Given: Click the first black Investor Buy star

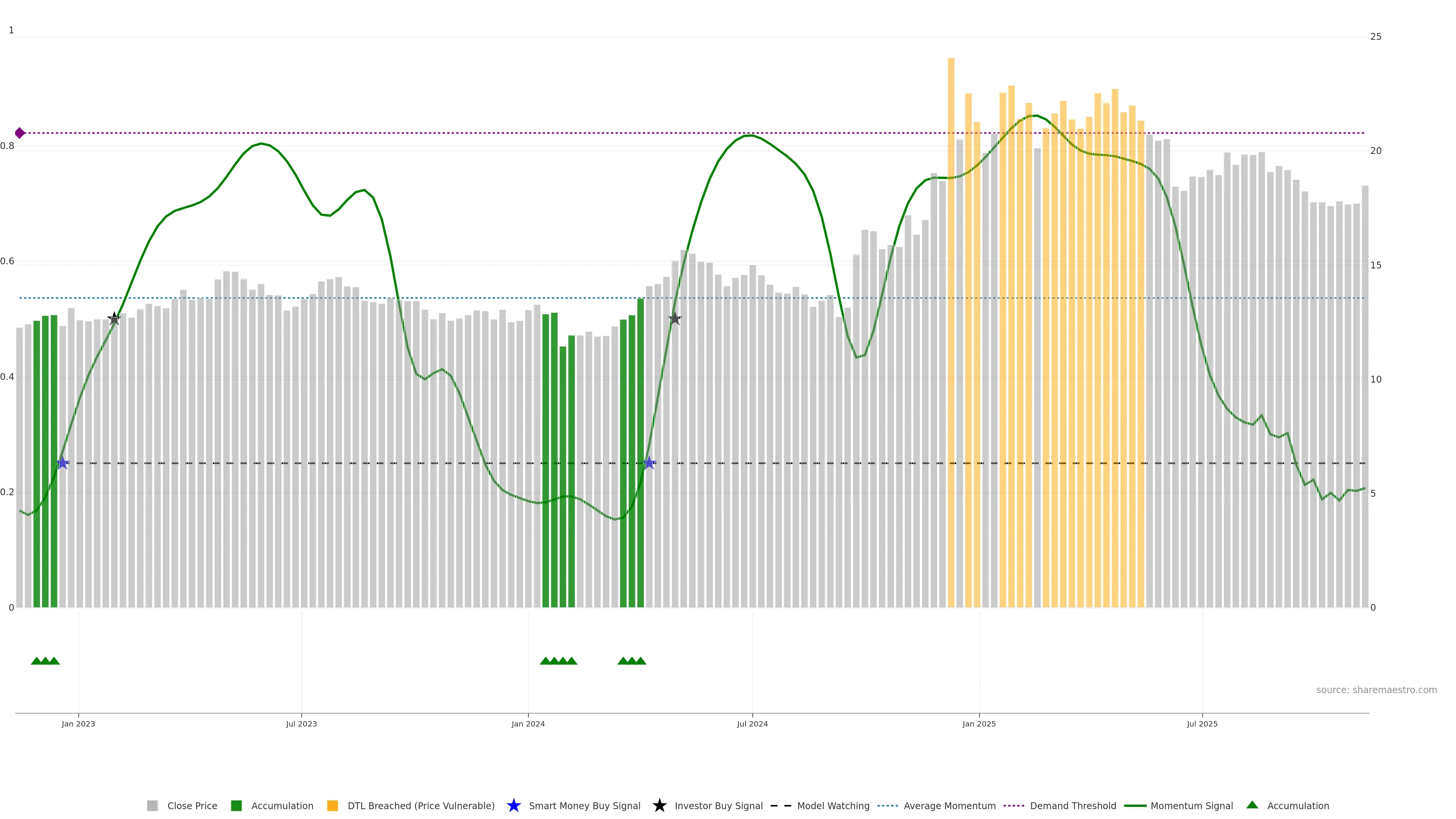Looking at the screenshot, I should 114,319.
